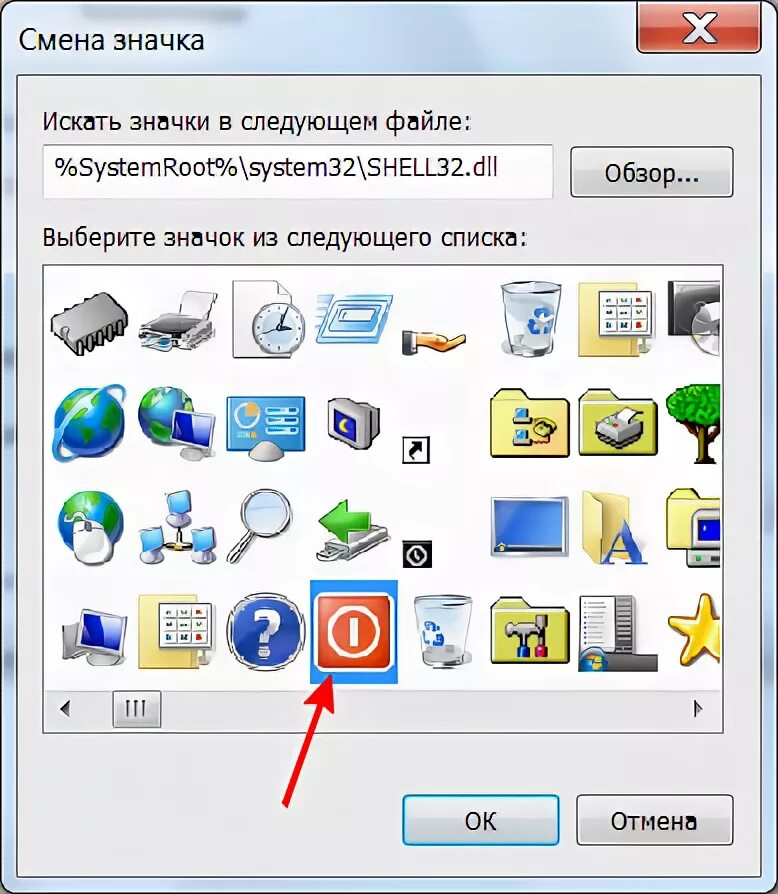Select the document with clock icon
The image size is (778, 894).
coord(266,319)
